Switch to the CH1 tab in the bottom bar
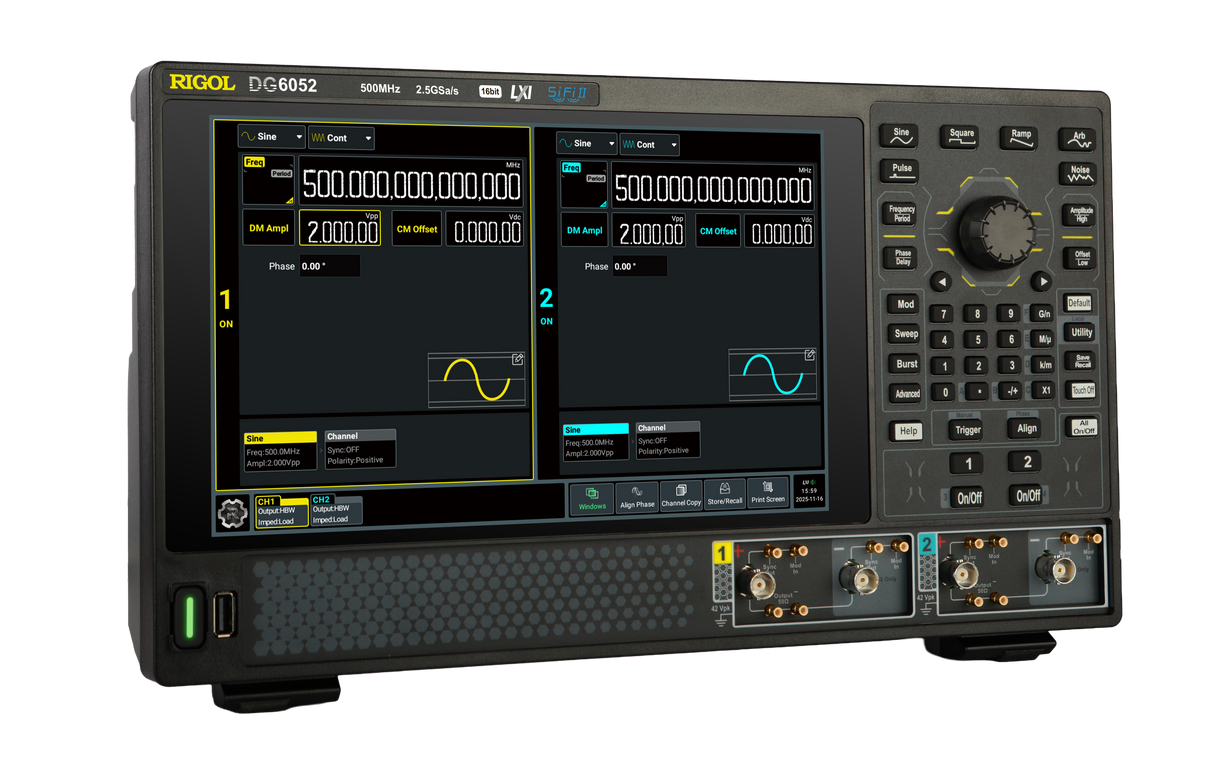The image size is (1214, 777). point(281,511)
